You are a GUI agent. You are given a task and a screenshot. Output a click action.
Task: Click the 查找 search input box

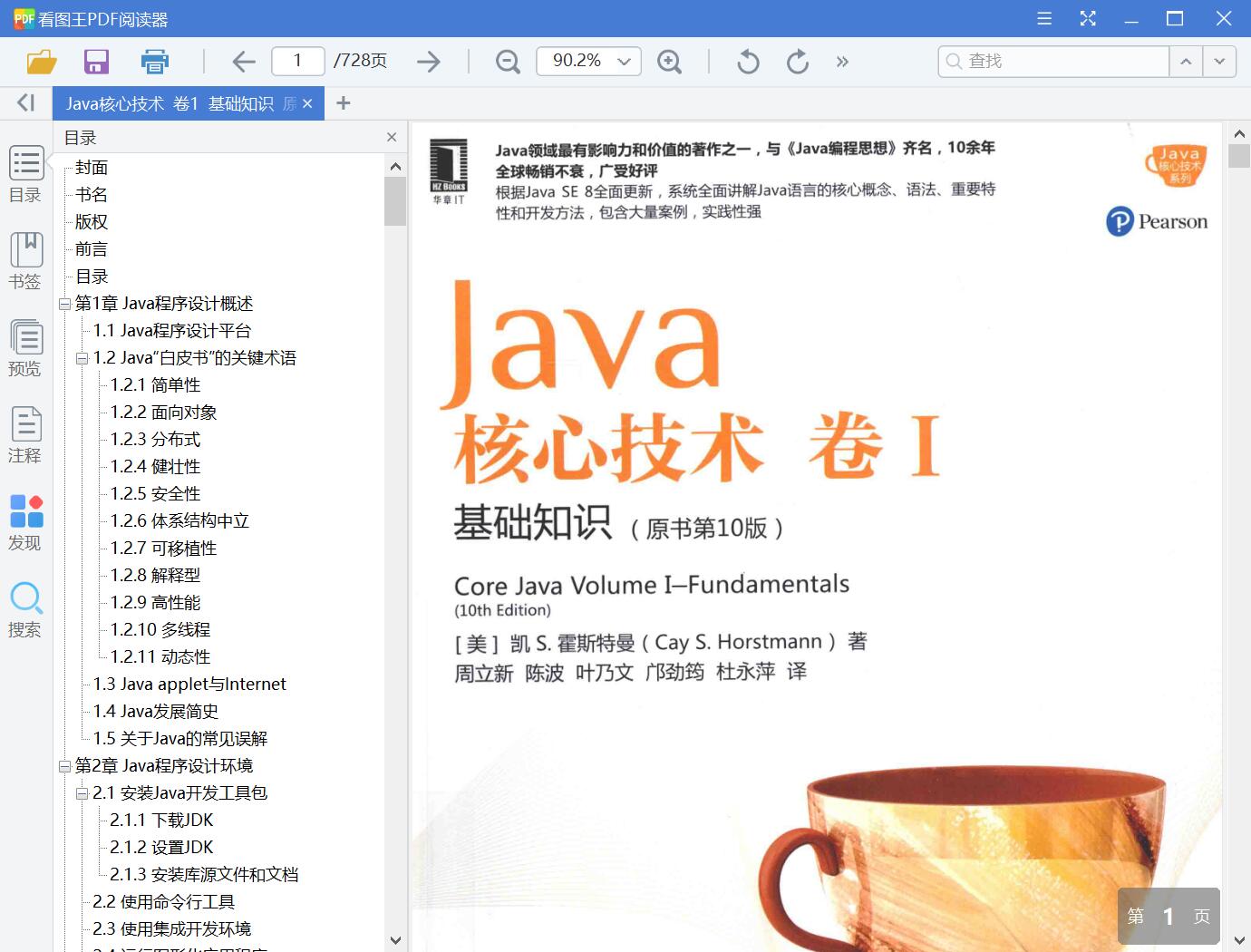tap(1053, 61)
